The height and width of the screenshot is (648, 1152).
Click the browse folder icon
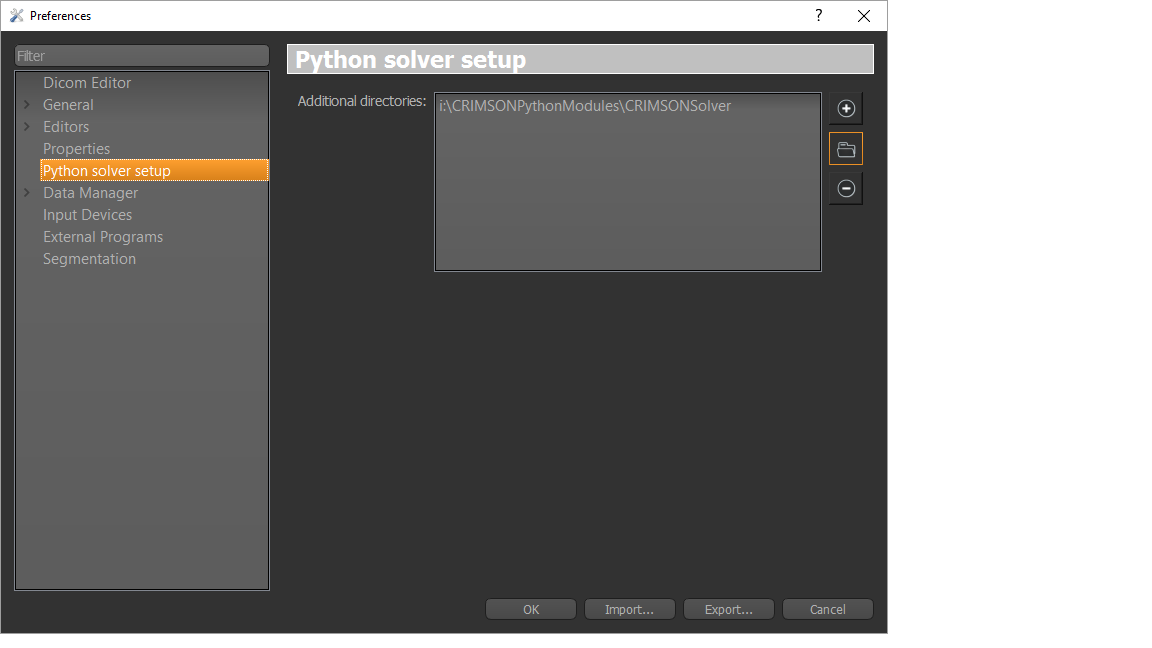[846, 149]
